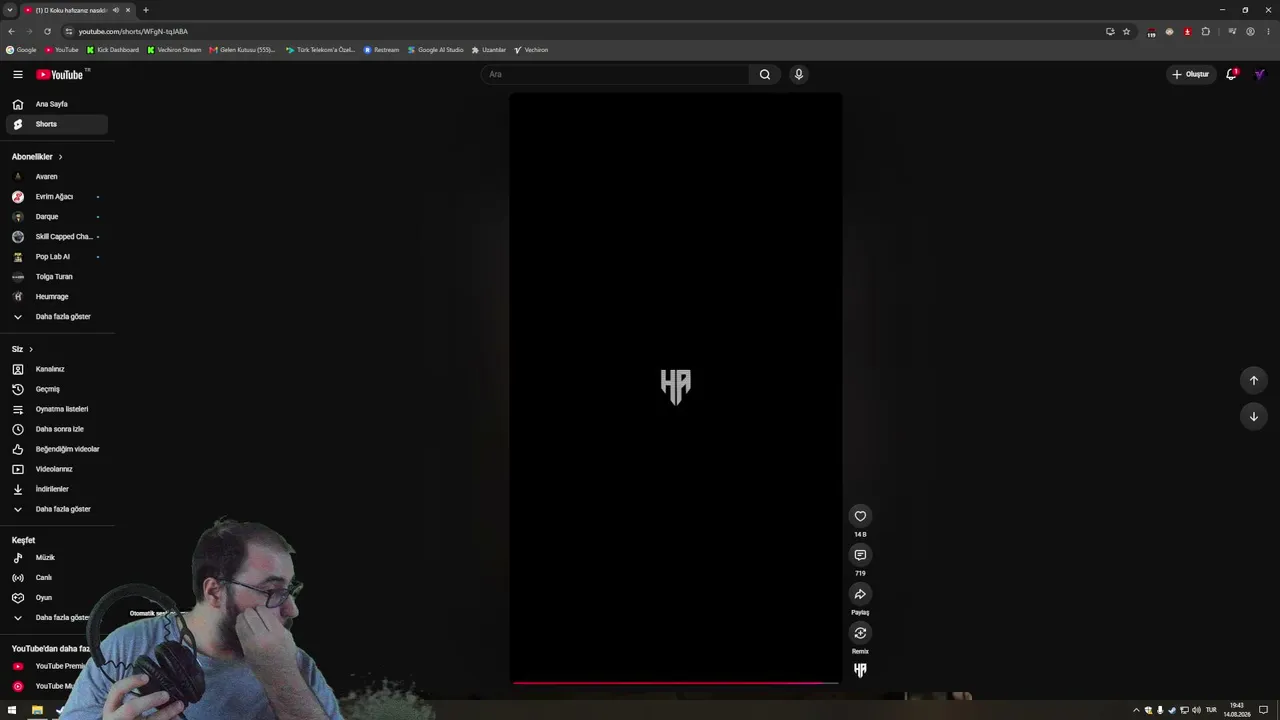Open Beğendiğim videolar liked videos

pos(57,449)
